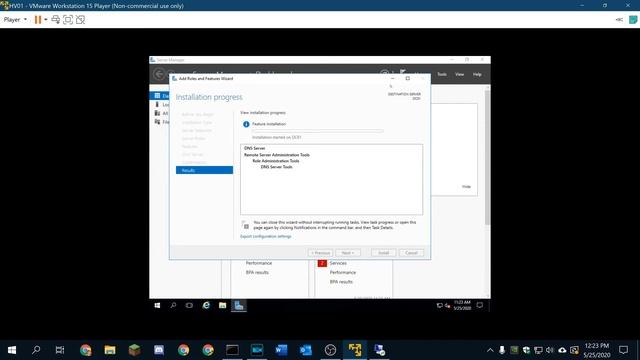Click the host volume tray icon

(x=550, y=350)
